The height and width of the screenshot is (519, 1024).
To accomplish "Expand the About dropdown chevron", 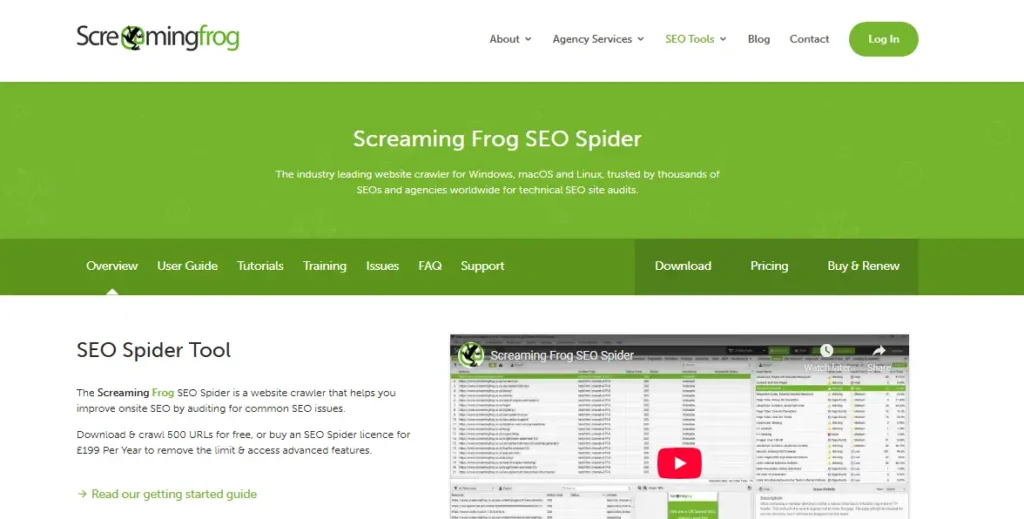I will 528,39.
